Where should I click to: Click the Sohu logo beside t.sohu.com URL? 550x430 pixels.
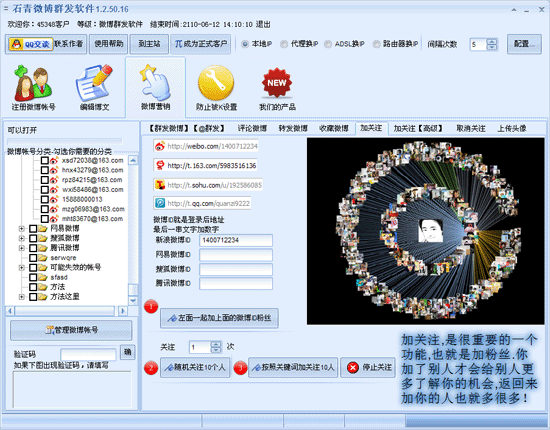(160, 184)
